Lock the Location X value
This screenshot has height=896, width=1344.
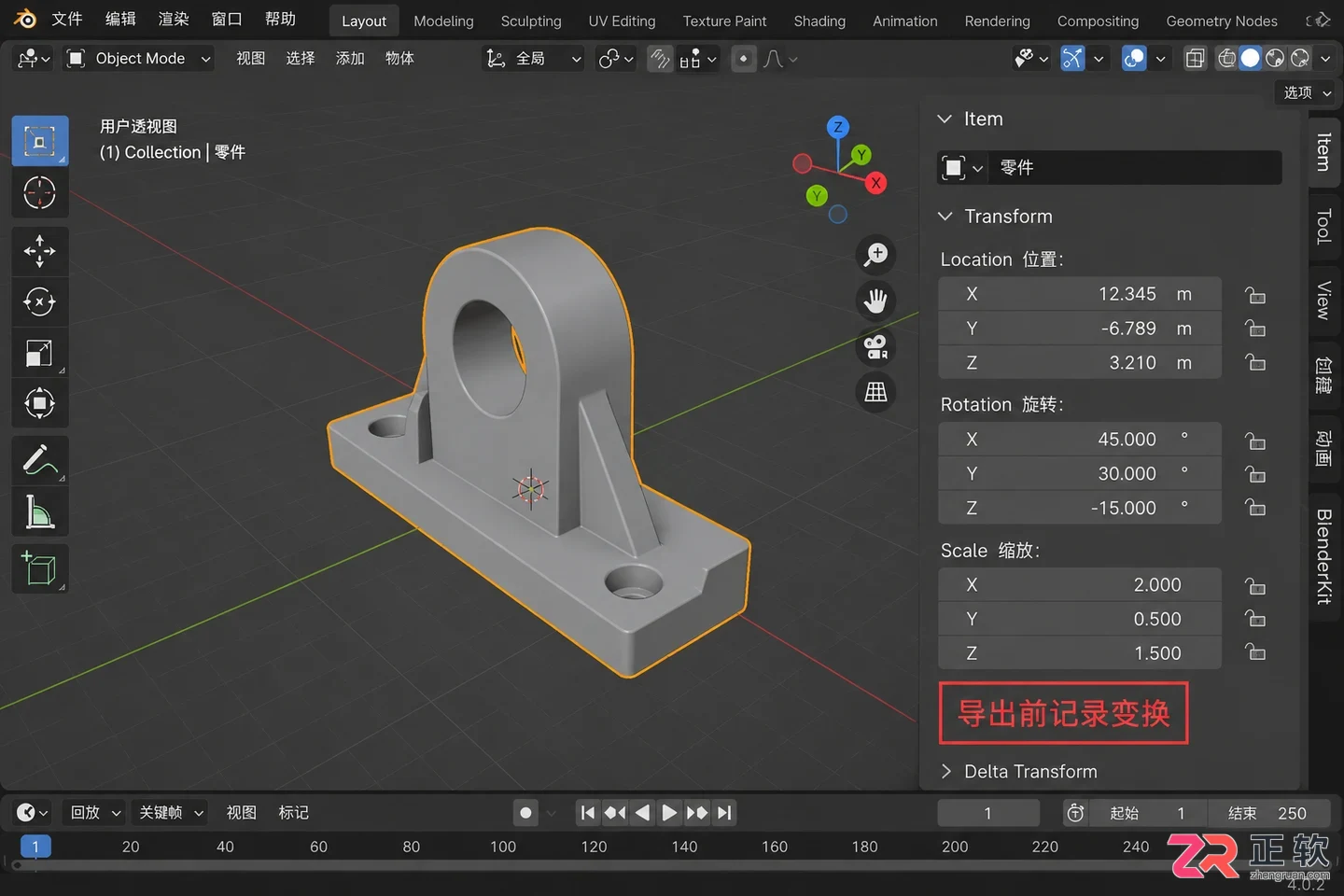click(x=1255, y=295)
